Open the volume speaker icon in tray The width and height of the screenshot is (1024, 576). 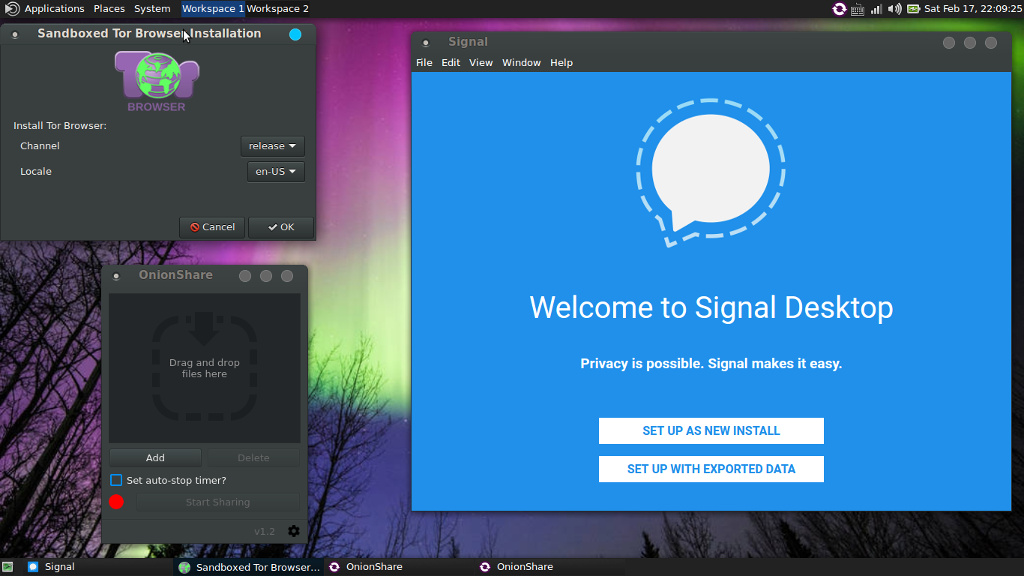(x=894, y=9)
